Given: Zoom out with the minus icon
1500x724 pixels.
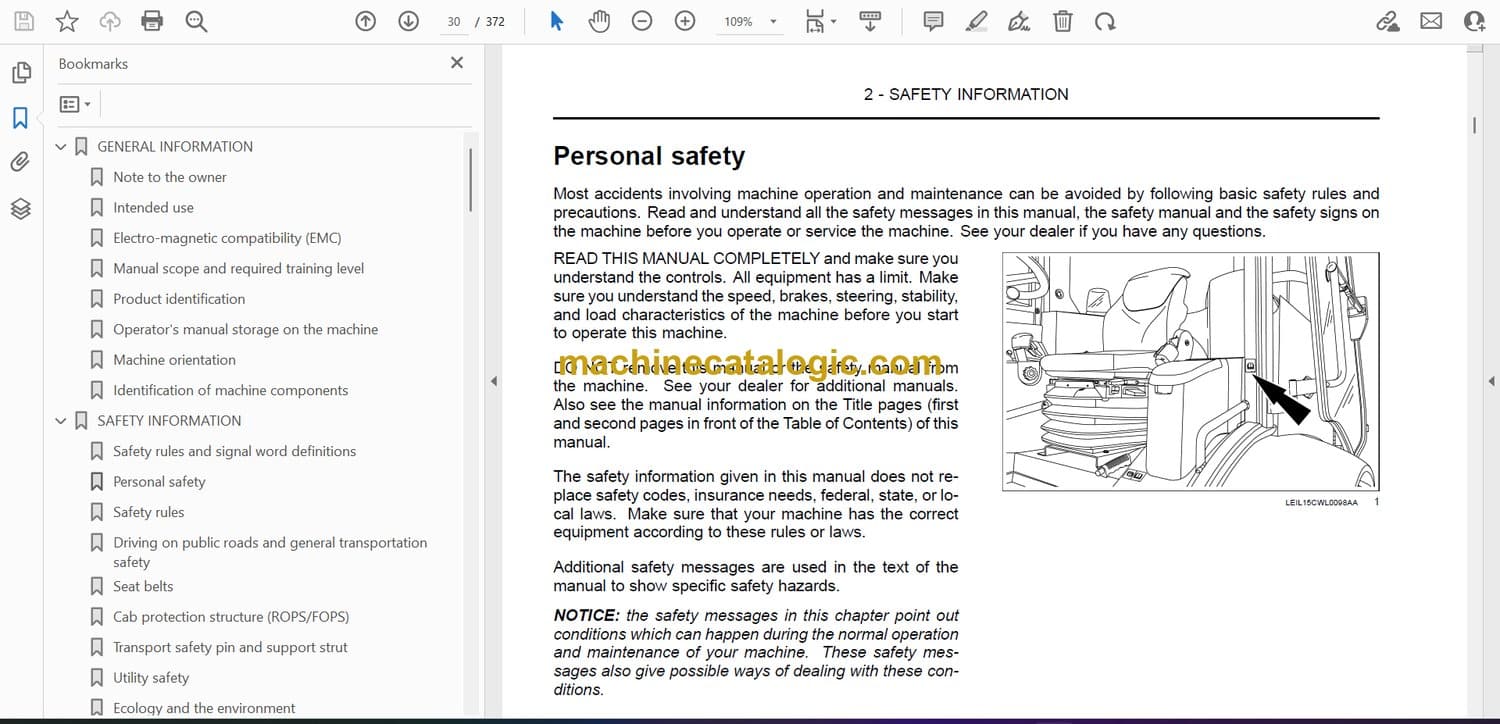Looking at the screenshot, I should click(x=642, y=21).
